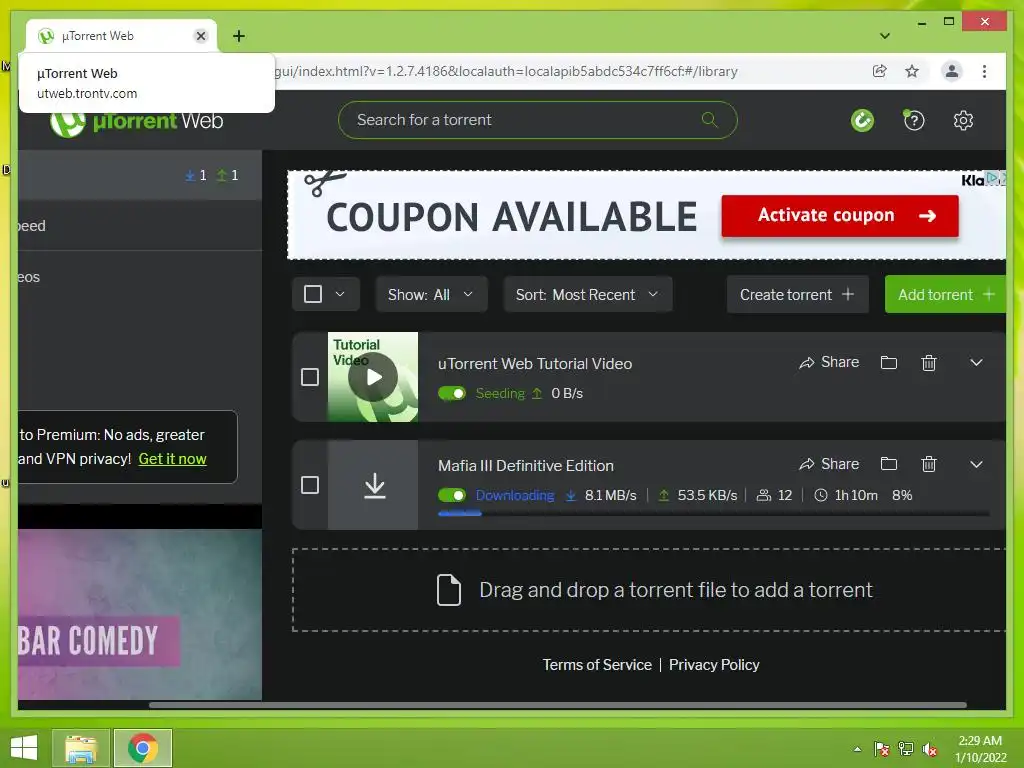This screenshot has width=1024, height=768.
Task: Open Windows Start button
Action: tap(24, 748)
